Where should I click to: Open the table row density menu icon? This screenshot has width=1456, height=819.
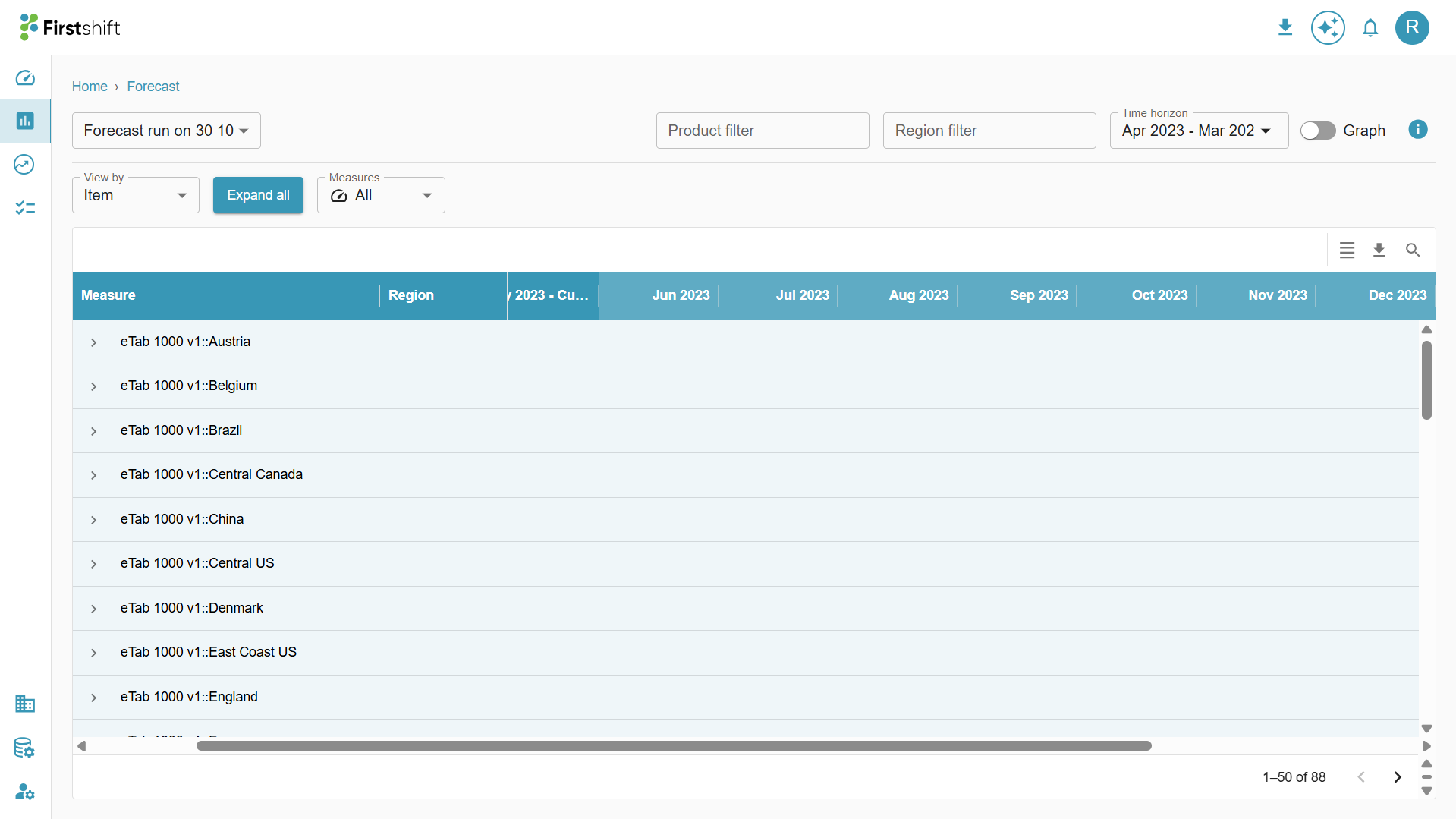(x=1347, y=250)
